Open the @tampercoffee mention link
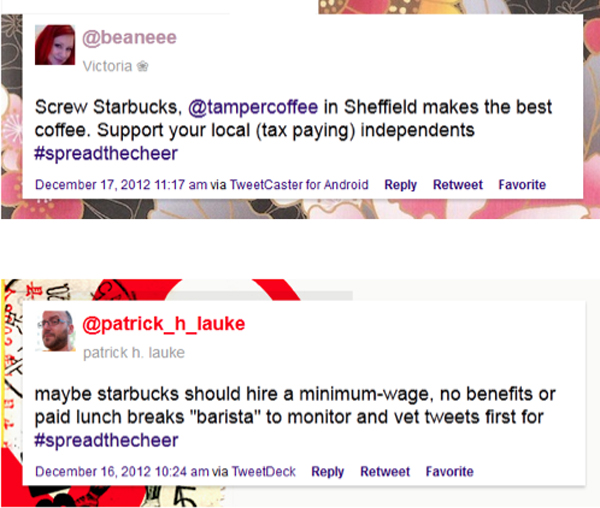This screenshot has width=600, height=508. (253, 107)
